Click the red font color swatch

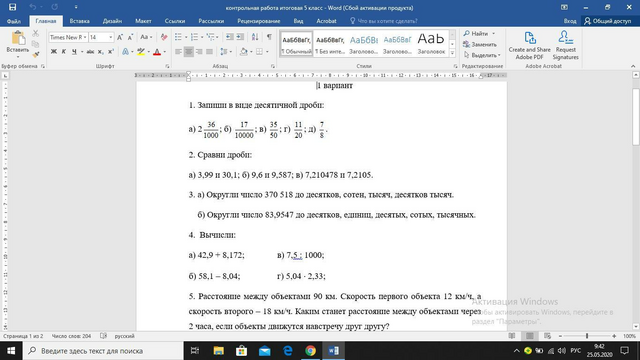coord(157,52)
